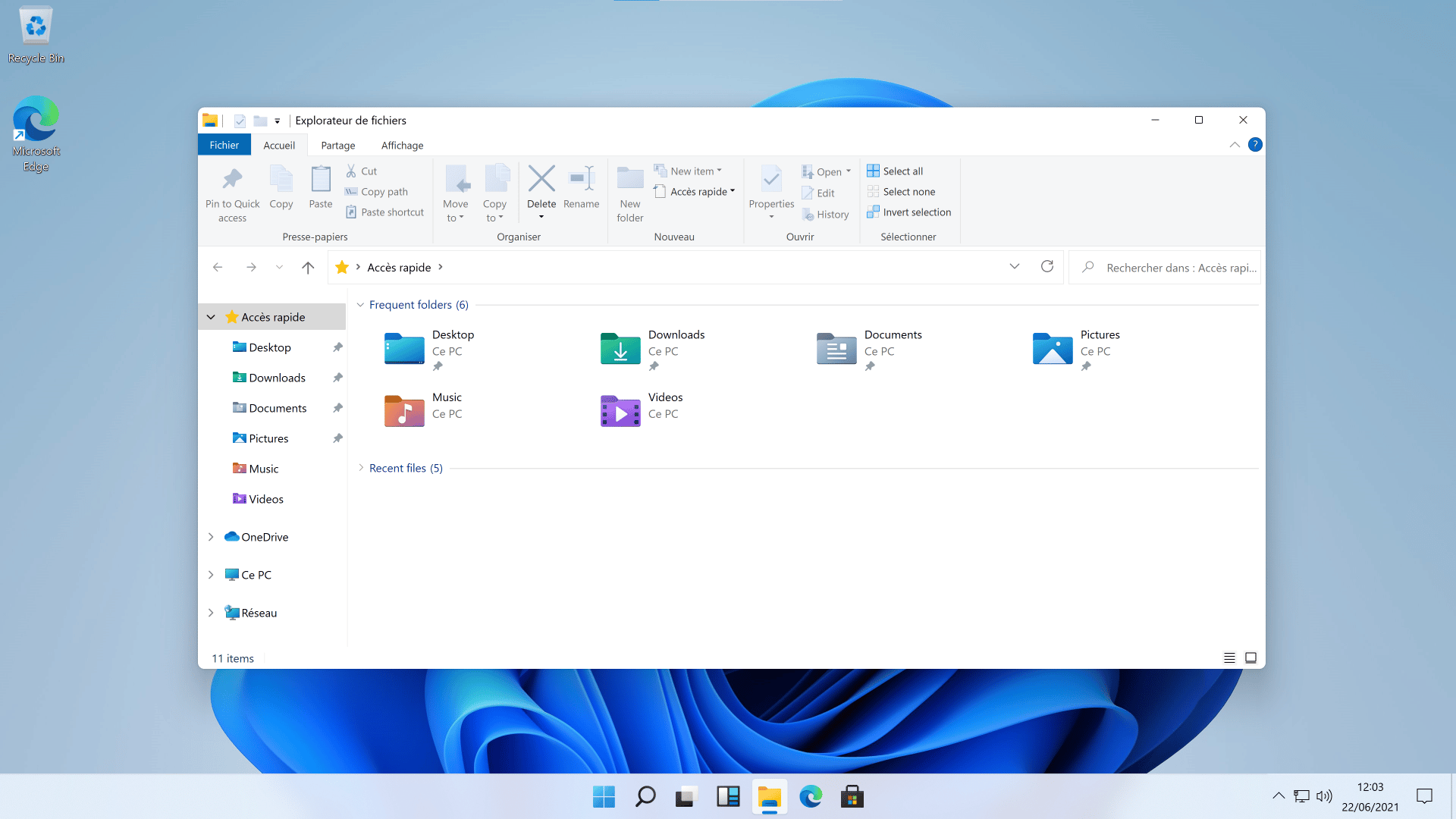Expand the Recent files section
Image resolution: width=1456 pixels, height=819 pixels.
(x=361, y=468)
